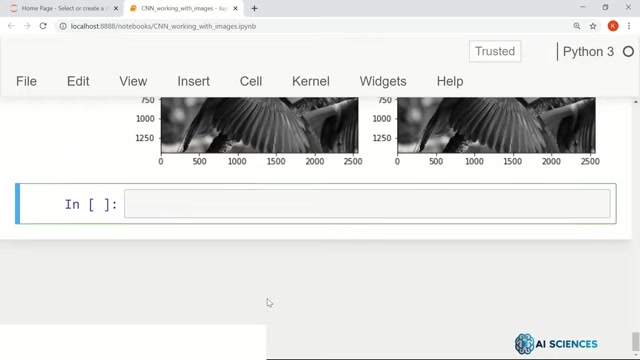Image resolution: width=640 pixels, height=360 pixels.
Task: View site information icon in address bar
Action: coord(63,26)
